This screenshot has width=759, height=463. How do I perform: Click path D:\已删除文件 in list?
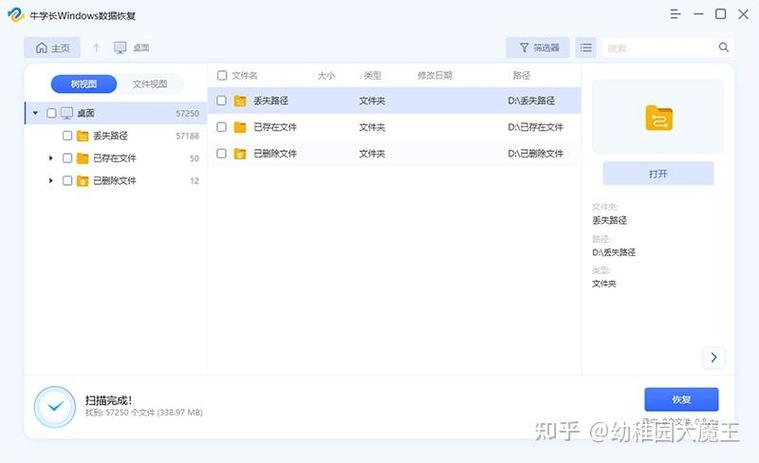[535, 154]
